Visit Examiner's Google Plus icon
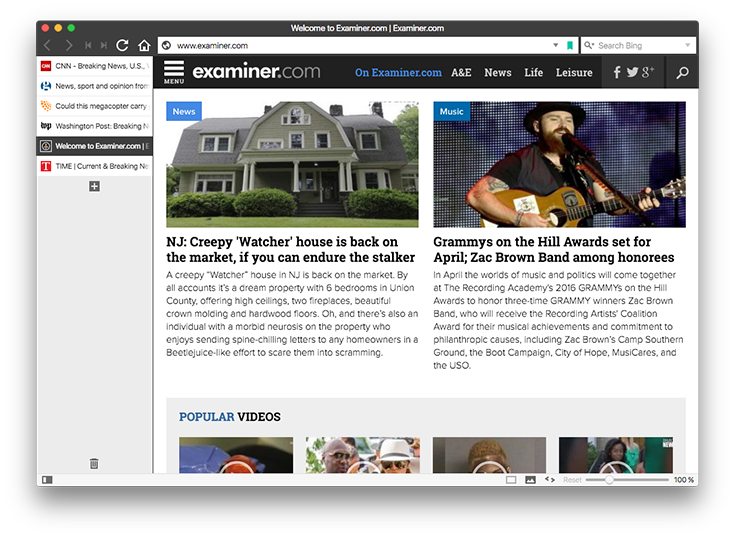 point(648,72)
